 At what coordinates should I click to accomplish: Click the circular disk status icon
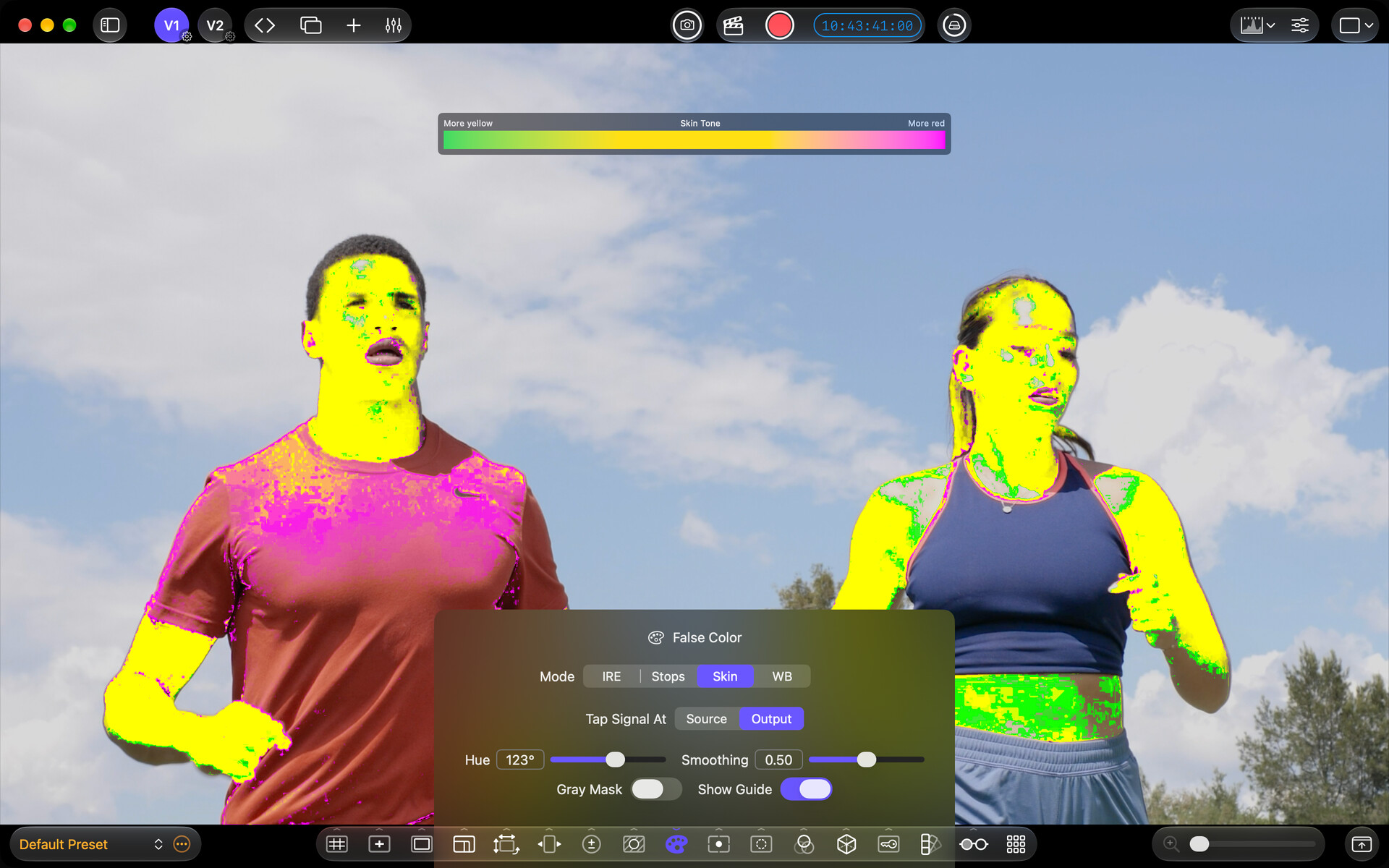(x=954, y=25)
